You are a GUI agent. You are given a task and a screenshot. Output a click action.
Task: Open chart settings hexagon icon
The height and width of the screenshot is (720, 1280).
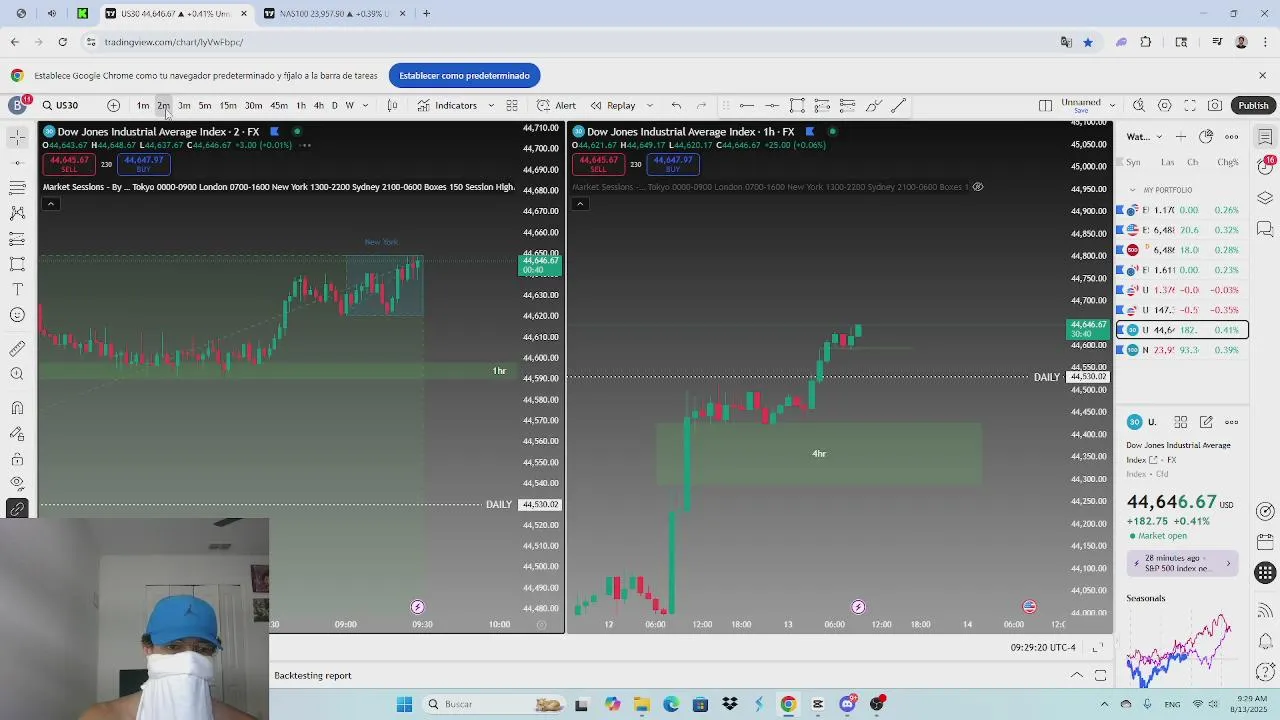[1165, 105]
